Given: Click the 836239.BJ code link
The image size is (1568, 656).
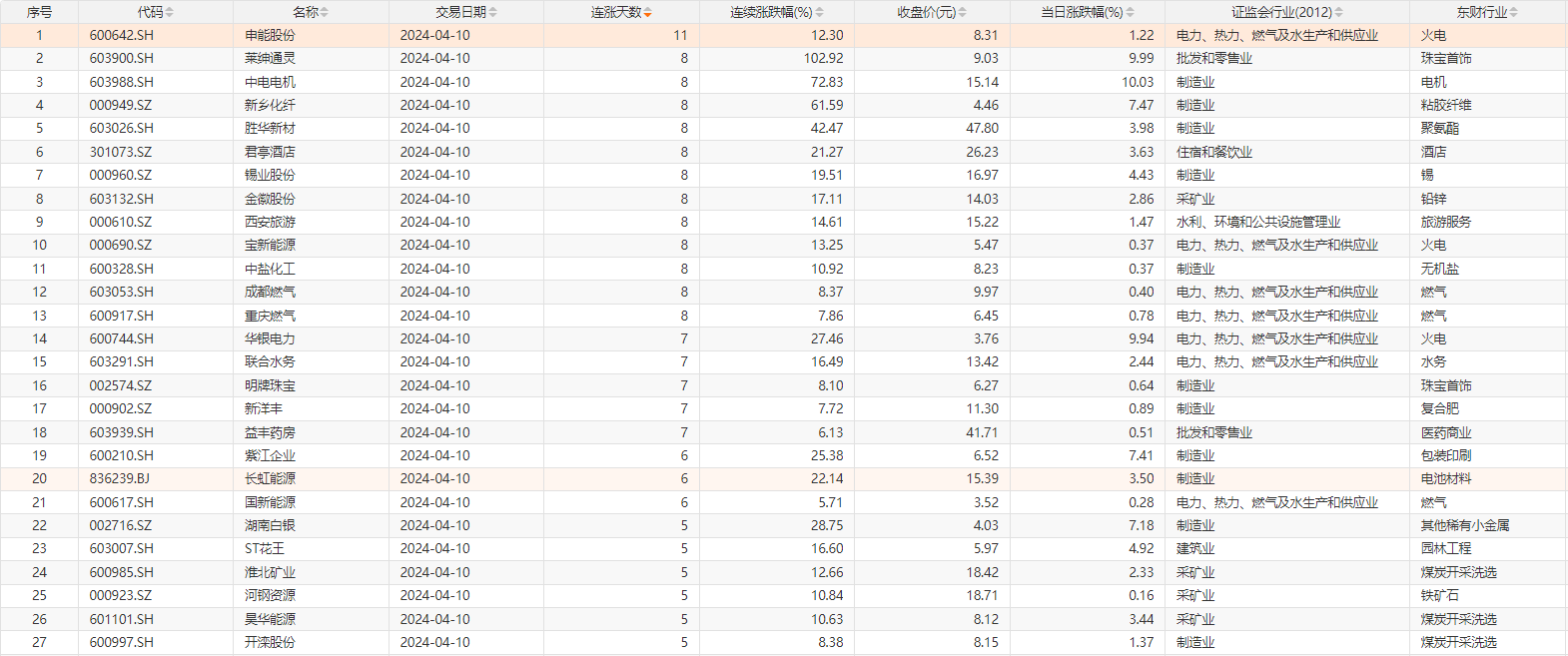Looking at the screenshot, I should point(120,478).
